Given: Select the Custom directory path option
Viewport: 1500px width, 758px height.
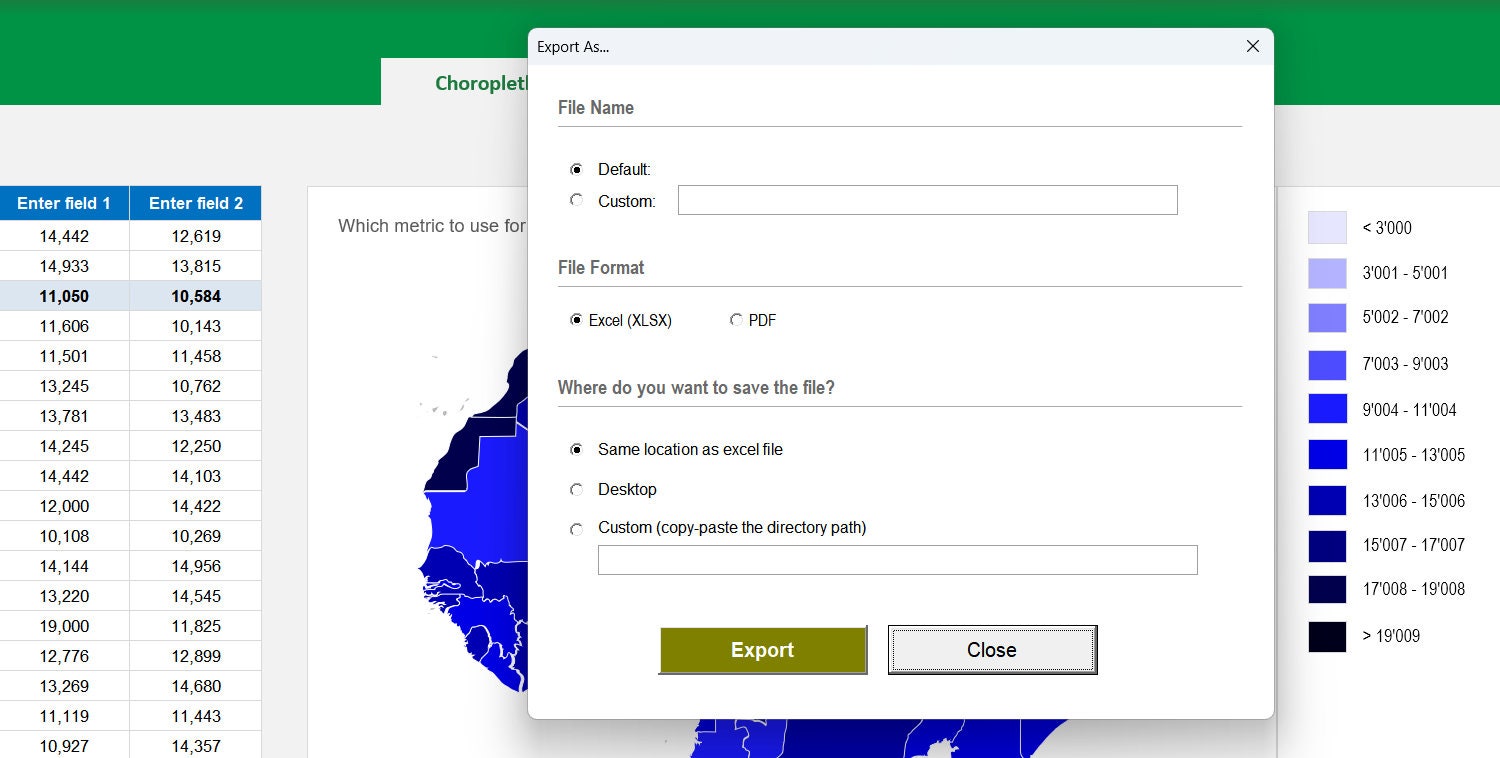Looking at the screenshot, I should [x=577, y=528].
